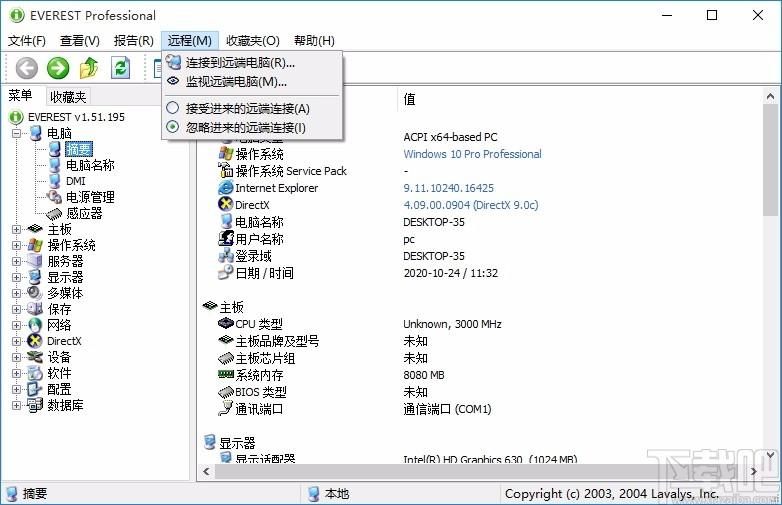This screenshot has width=782, height=505.
Task: Click the 操作系统 Windows flag tree icon
Action: point(35,245)
